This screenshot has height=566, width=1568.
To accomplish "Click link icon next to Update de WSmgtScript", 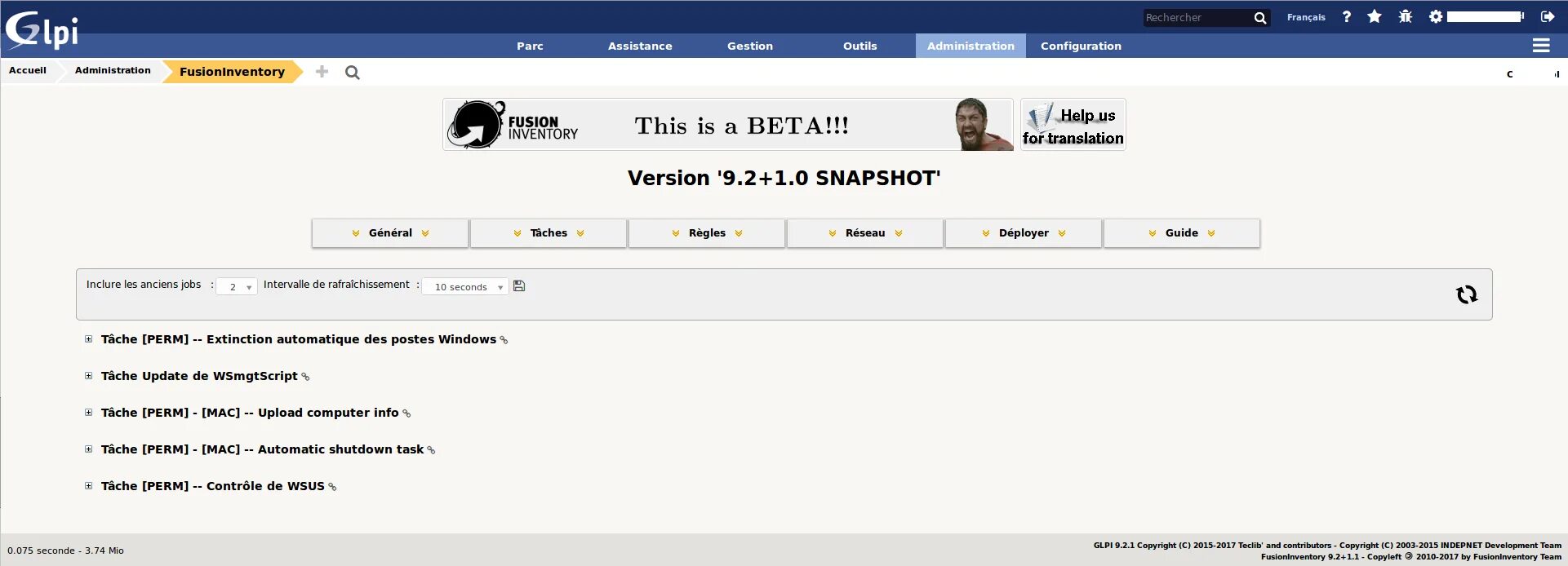I will click(305, 377).
